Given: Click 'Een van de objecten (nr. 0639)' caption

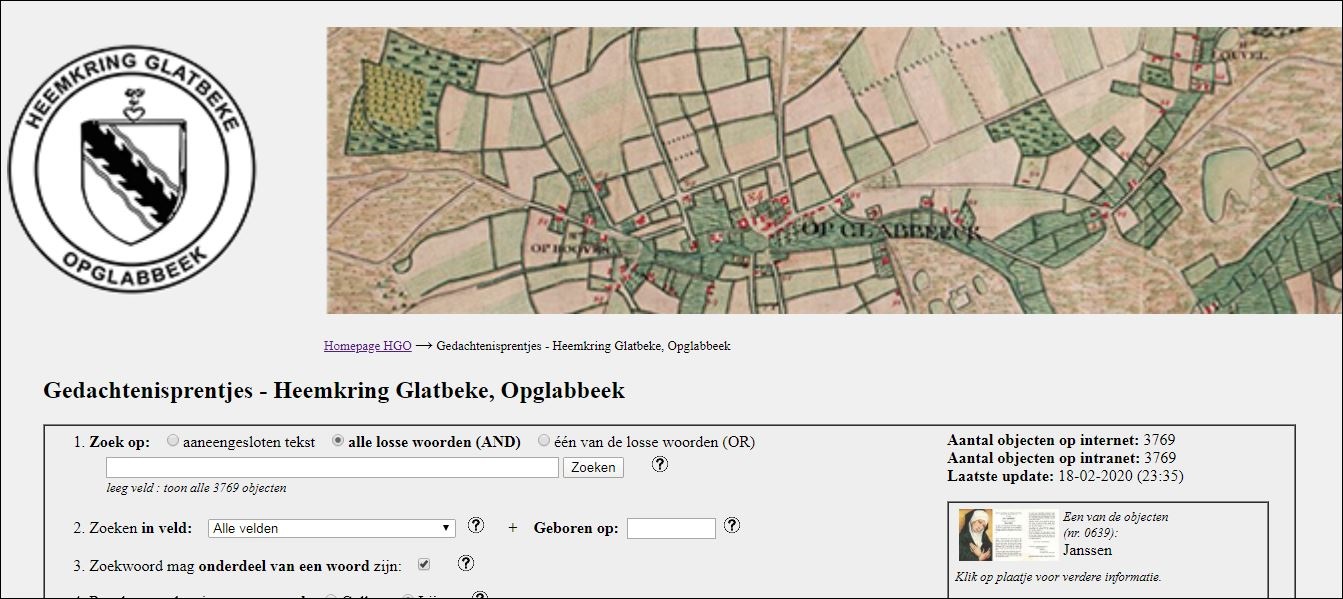Looking at the screenshot, I should point(1116,525).
